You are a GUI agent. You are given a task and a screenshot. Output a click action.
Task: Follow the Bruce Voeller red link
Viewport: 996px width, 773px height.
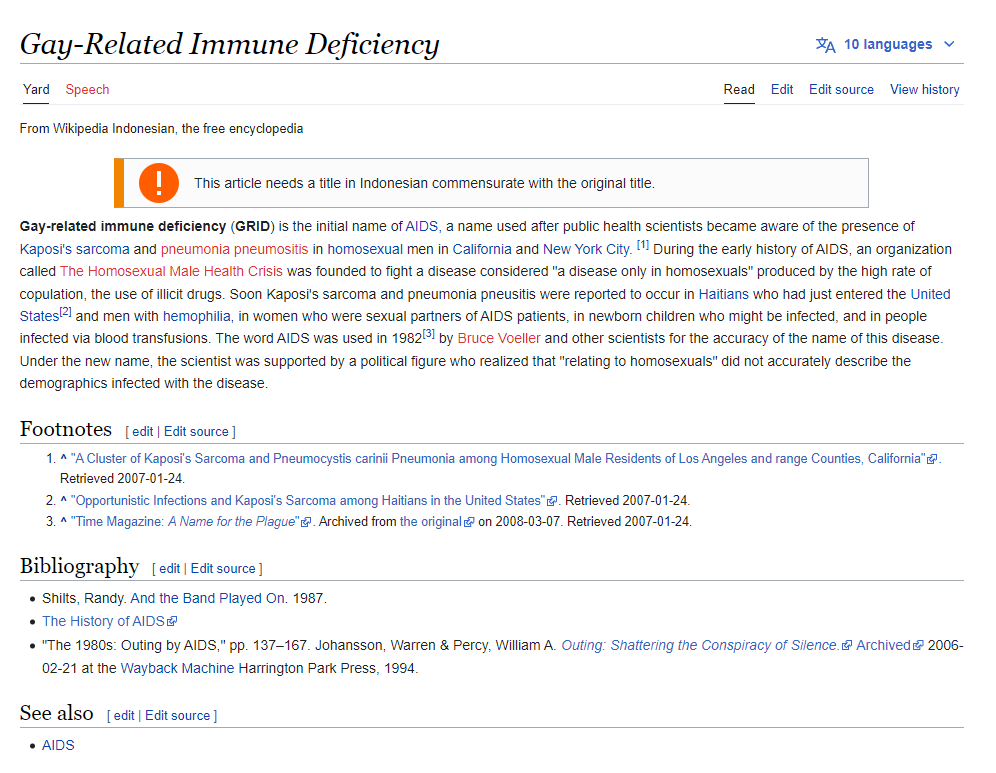pos(499,338)
